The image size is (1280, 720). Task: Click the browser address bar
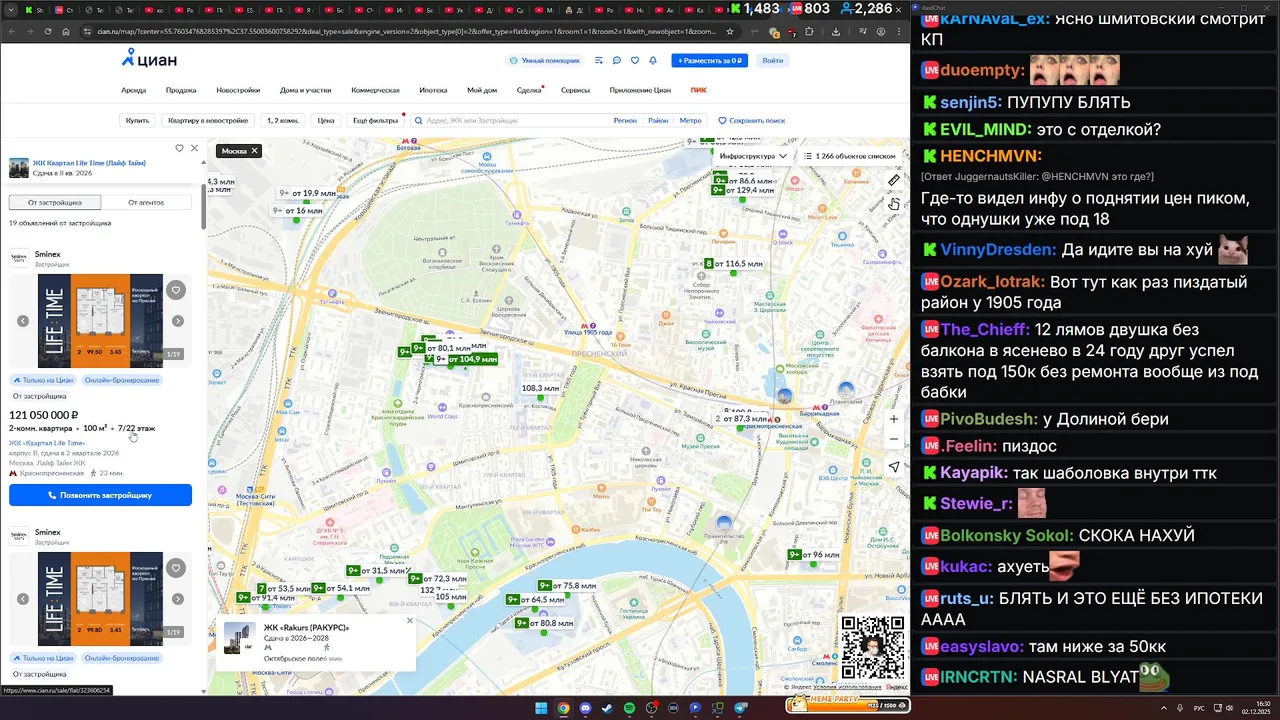[x=410, y=31]
